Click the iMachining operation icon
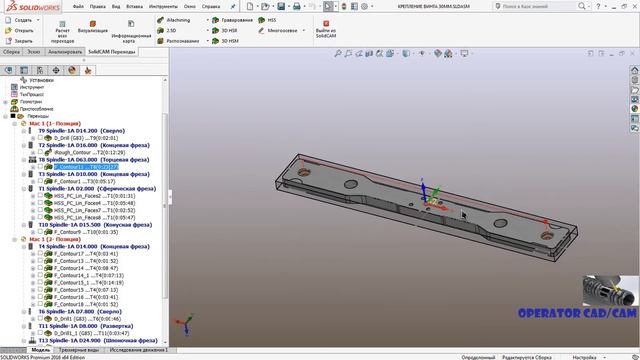The image size is (640, 360). pyautogui.click(x=160, y=20)
